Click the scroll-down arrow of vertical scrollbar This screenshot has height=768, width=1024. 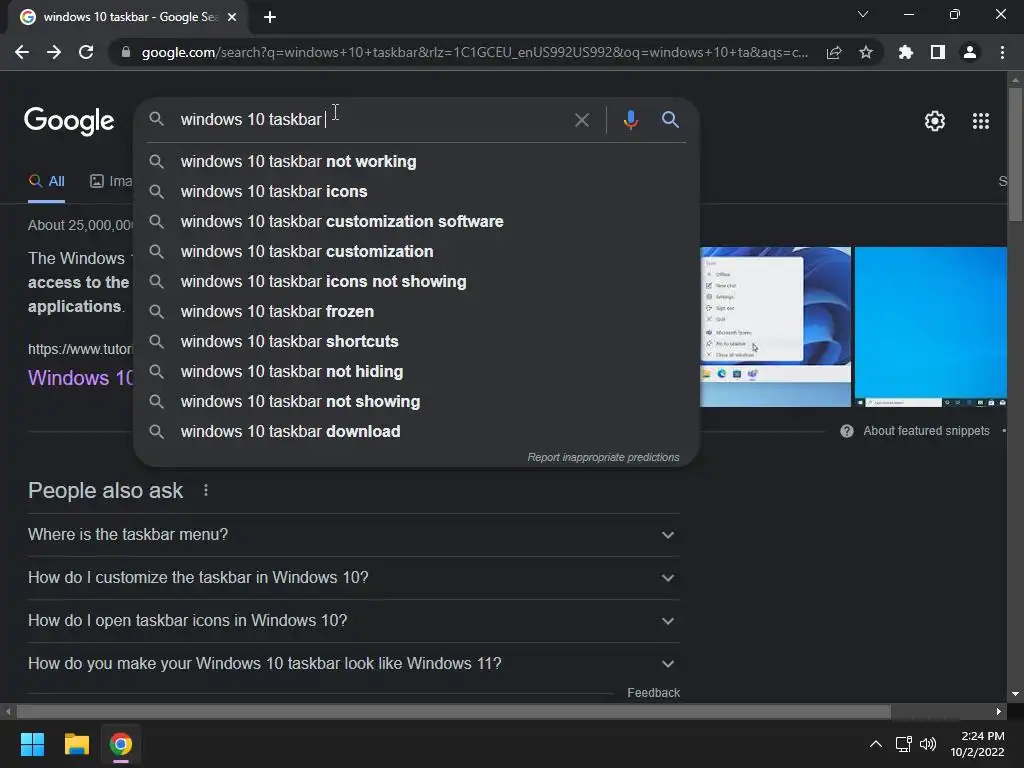coord(1015,694)
